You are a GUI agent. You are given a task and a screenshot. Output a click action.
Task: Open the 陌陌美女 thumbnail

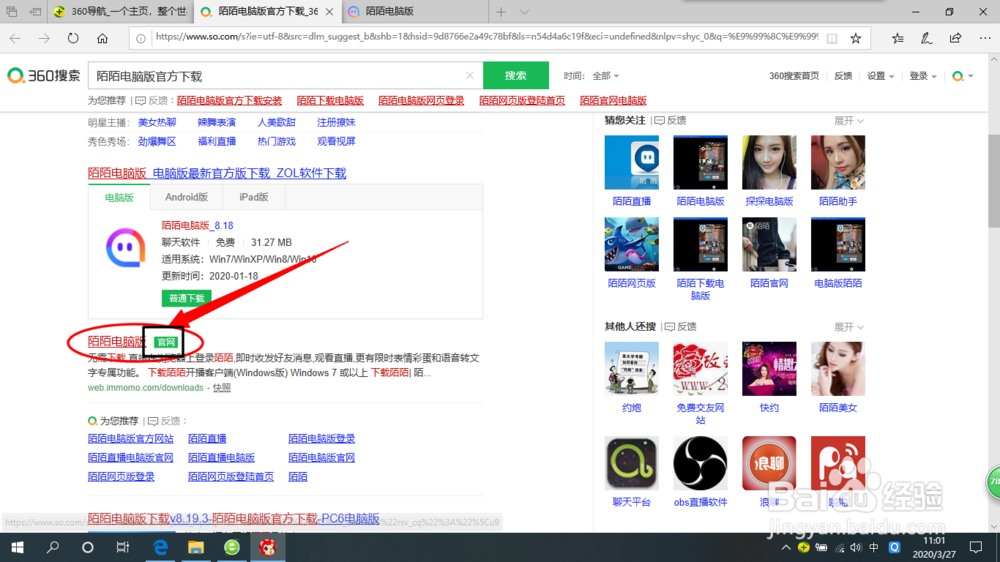coord(838,369)
